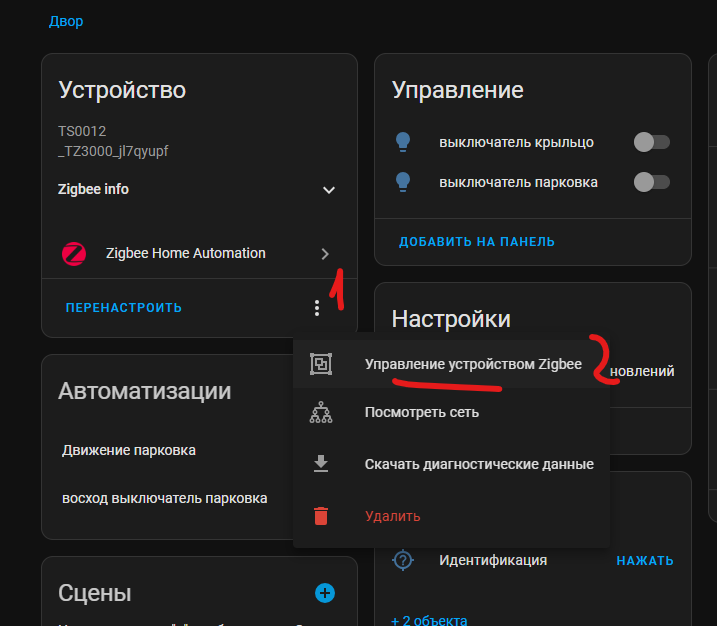This screenshot has width=717, height=626.
Task: Open the three-dot device menu
Action: [x=317, y=308]
